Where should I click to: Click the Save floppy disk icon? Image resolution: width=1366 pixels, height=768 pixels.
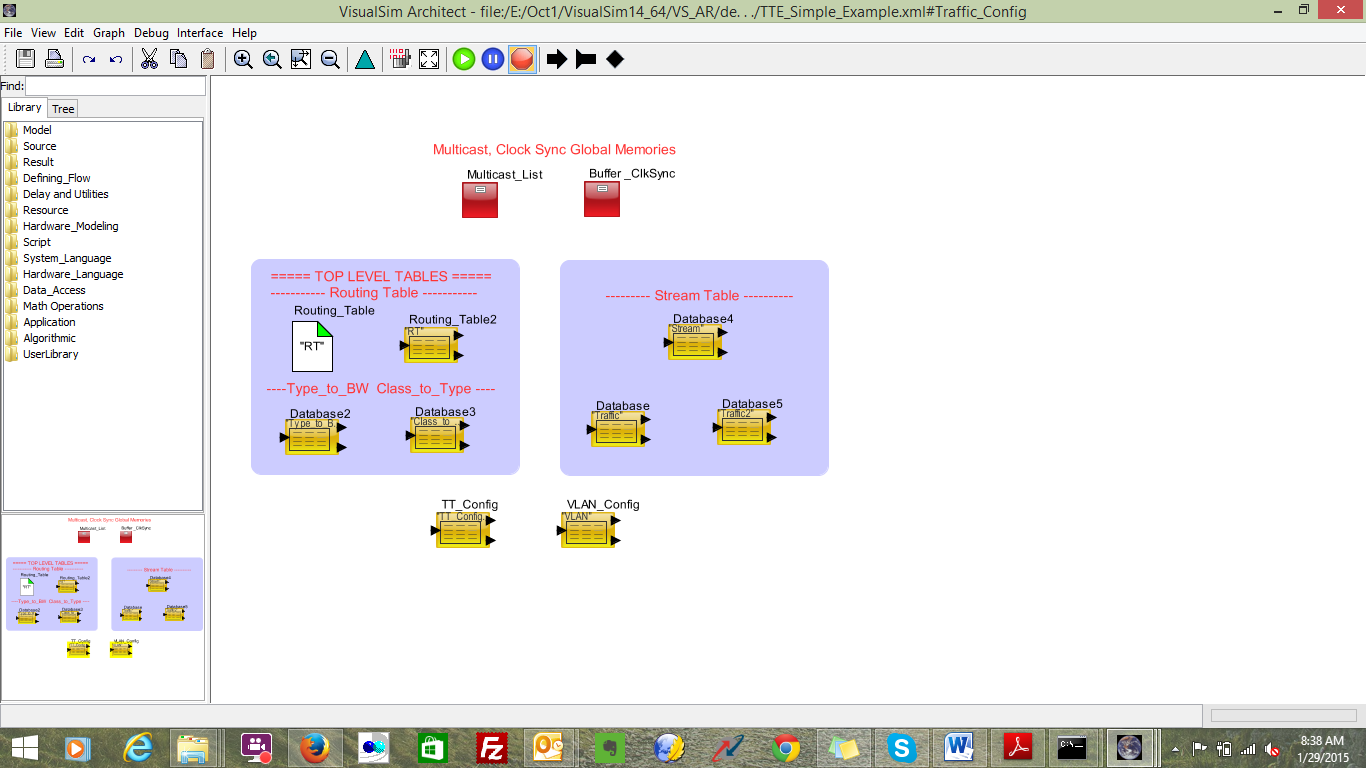(x=25, y=59)
